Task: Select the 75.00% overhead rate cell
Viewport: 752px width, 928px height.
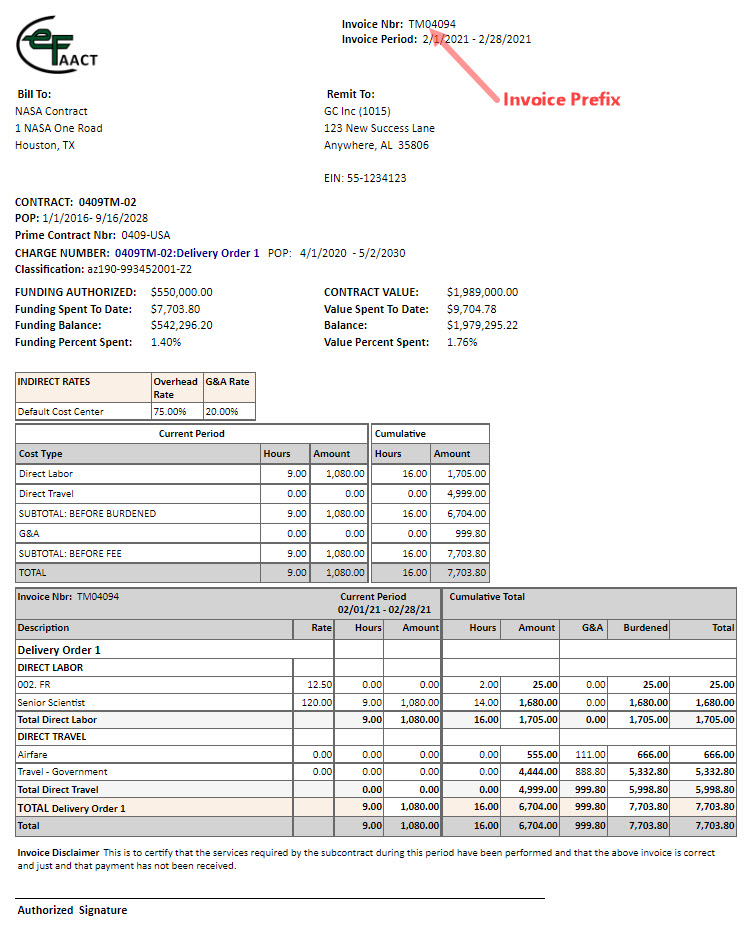Action: pyautogui.click(x=168, y=411)
